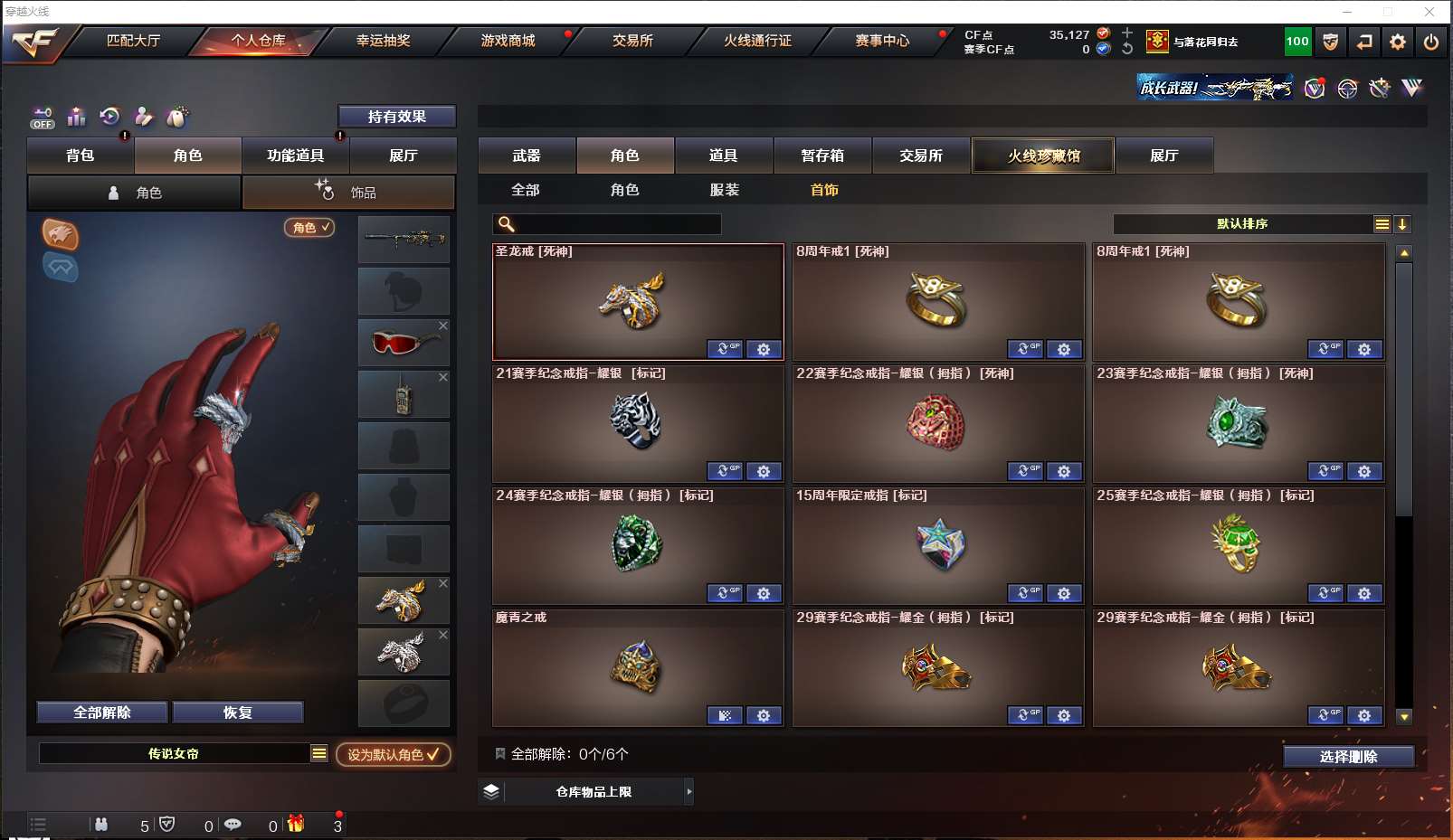Toggle the 角色 checkmark pill above preview

tap(310, 228)
